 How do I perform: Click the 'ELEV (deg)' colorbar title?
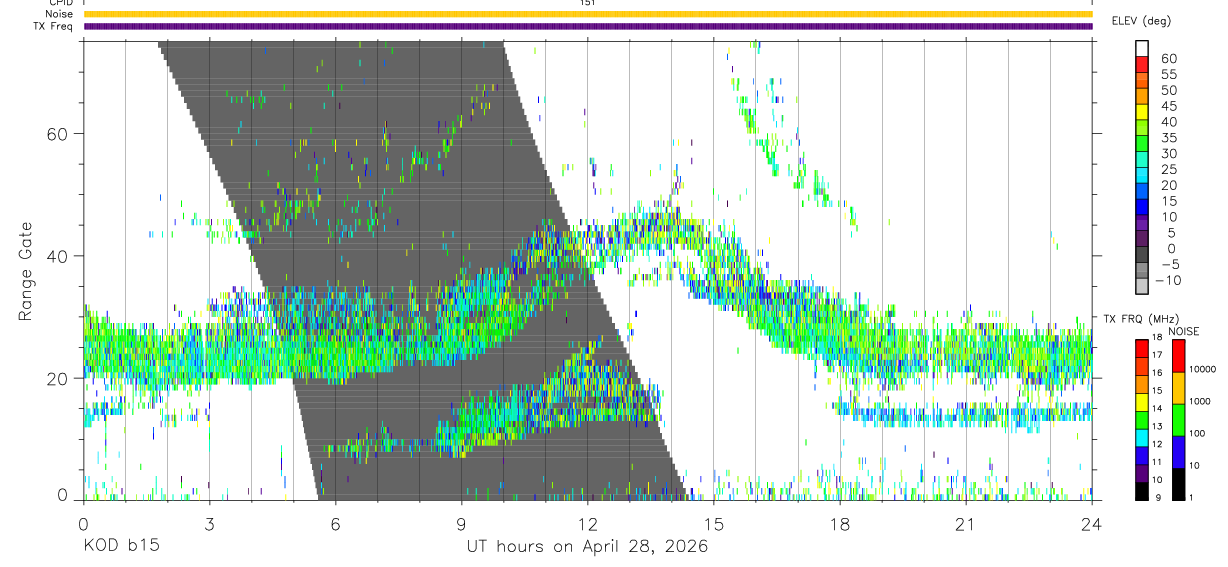1141,20
